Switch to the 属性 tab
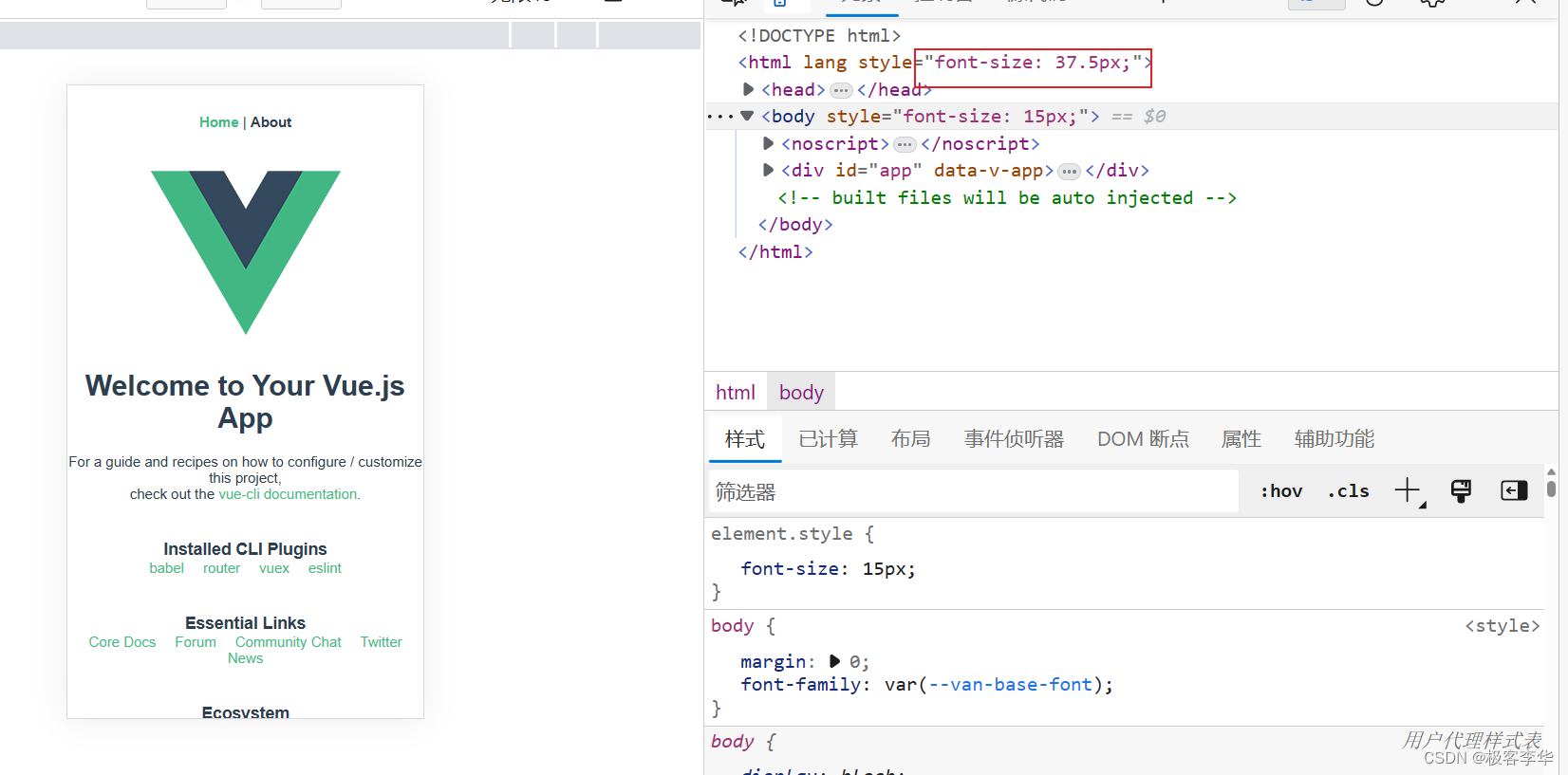 (x=1241, y=438)
